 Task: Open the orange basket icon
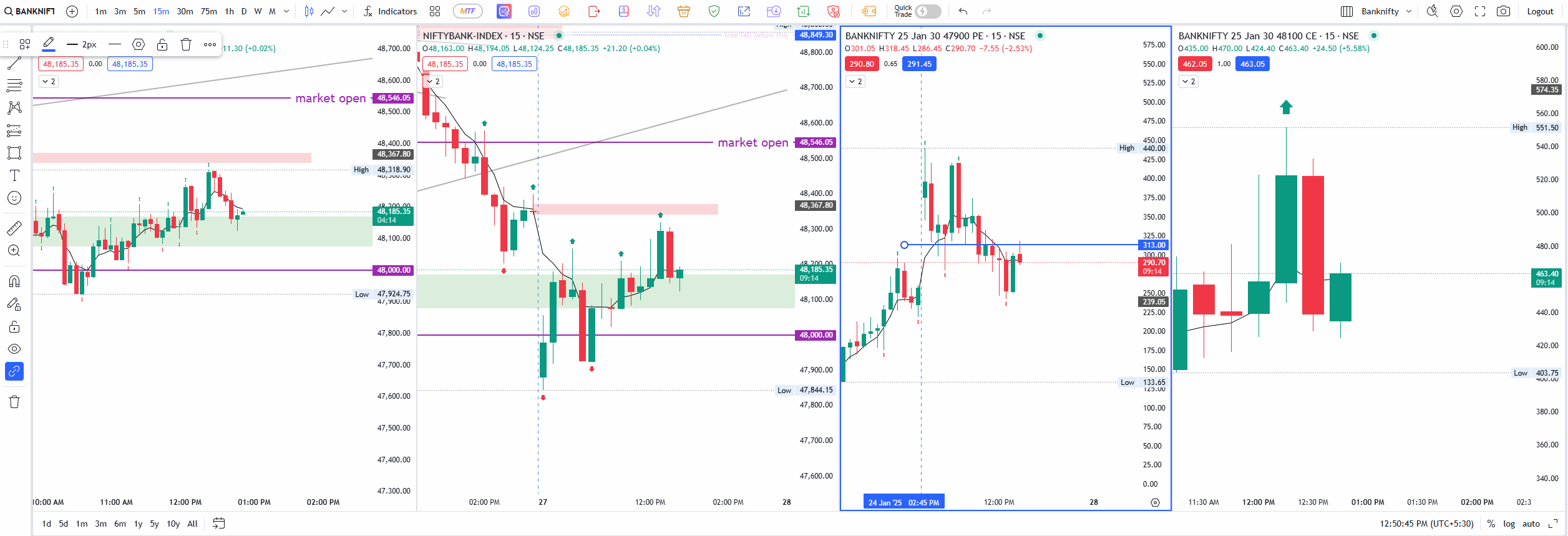(684, 11)
